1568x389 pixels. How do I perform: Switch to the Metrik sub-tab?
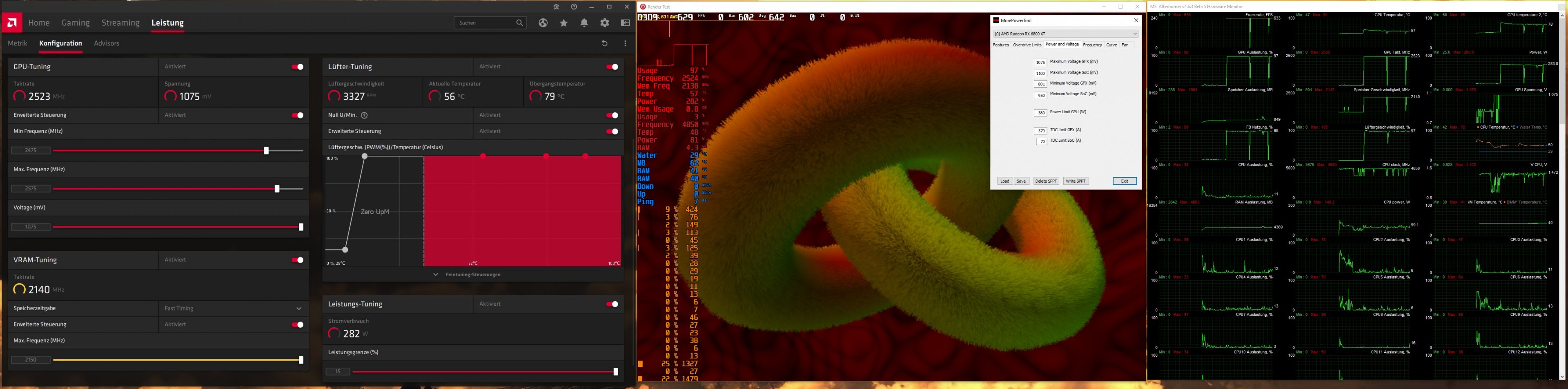coord(18,43)
